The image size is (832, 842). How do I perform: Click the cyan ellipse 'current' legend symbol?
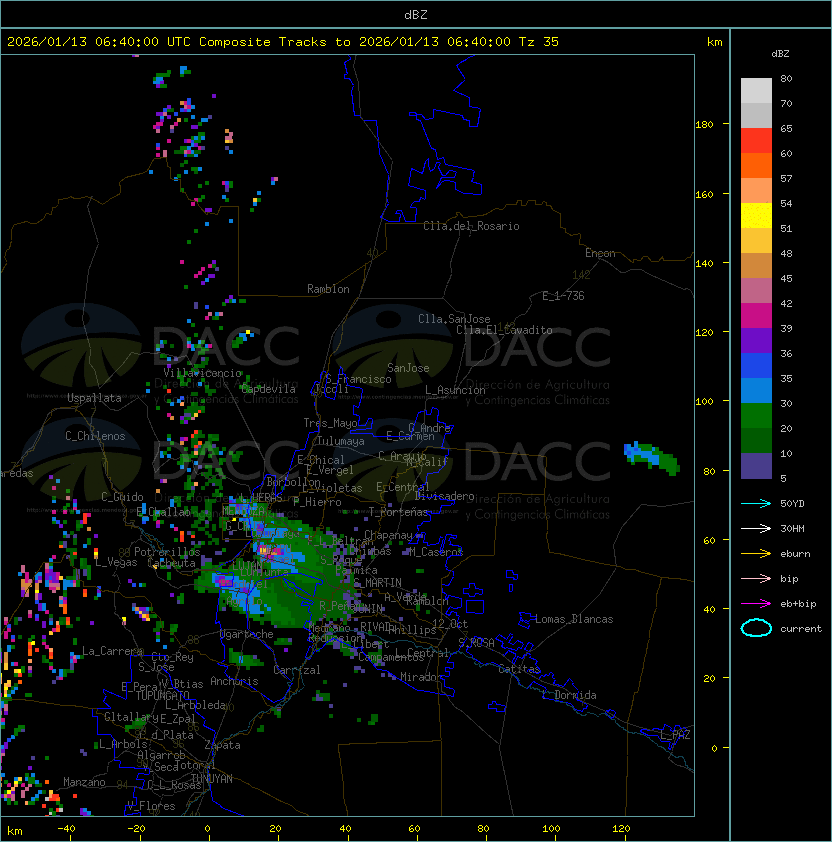pos(756,628)
